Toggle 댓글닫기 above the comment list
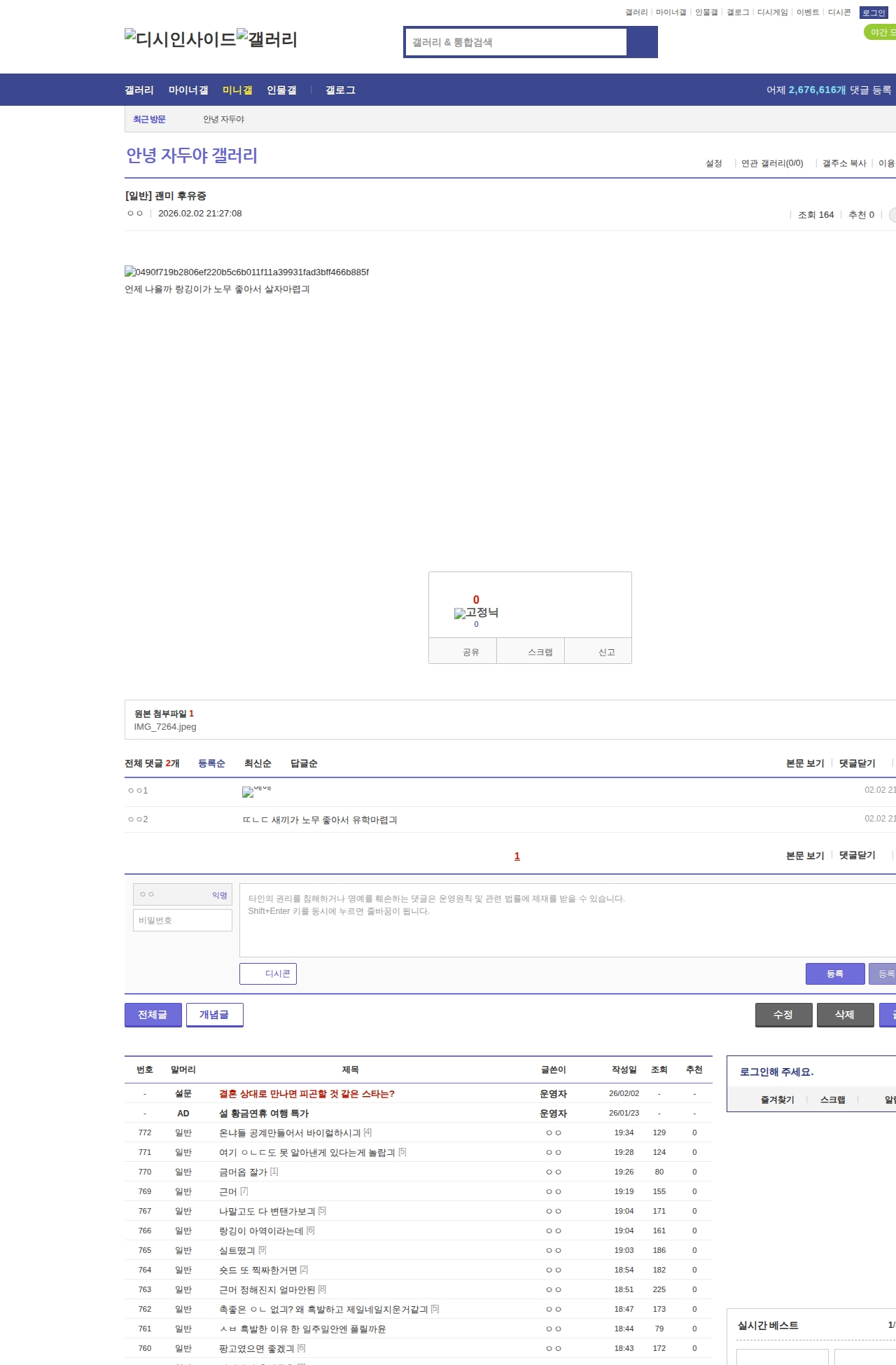The image size is (896, 1365). (857, 763)
